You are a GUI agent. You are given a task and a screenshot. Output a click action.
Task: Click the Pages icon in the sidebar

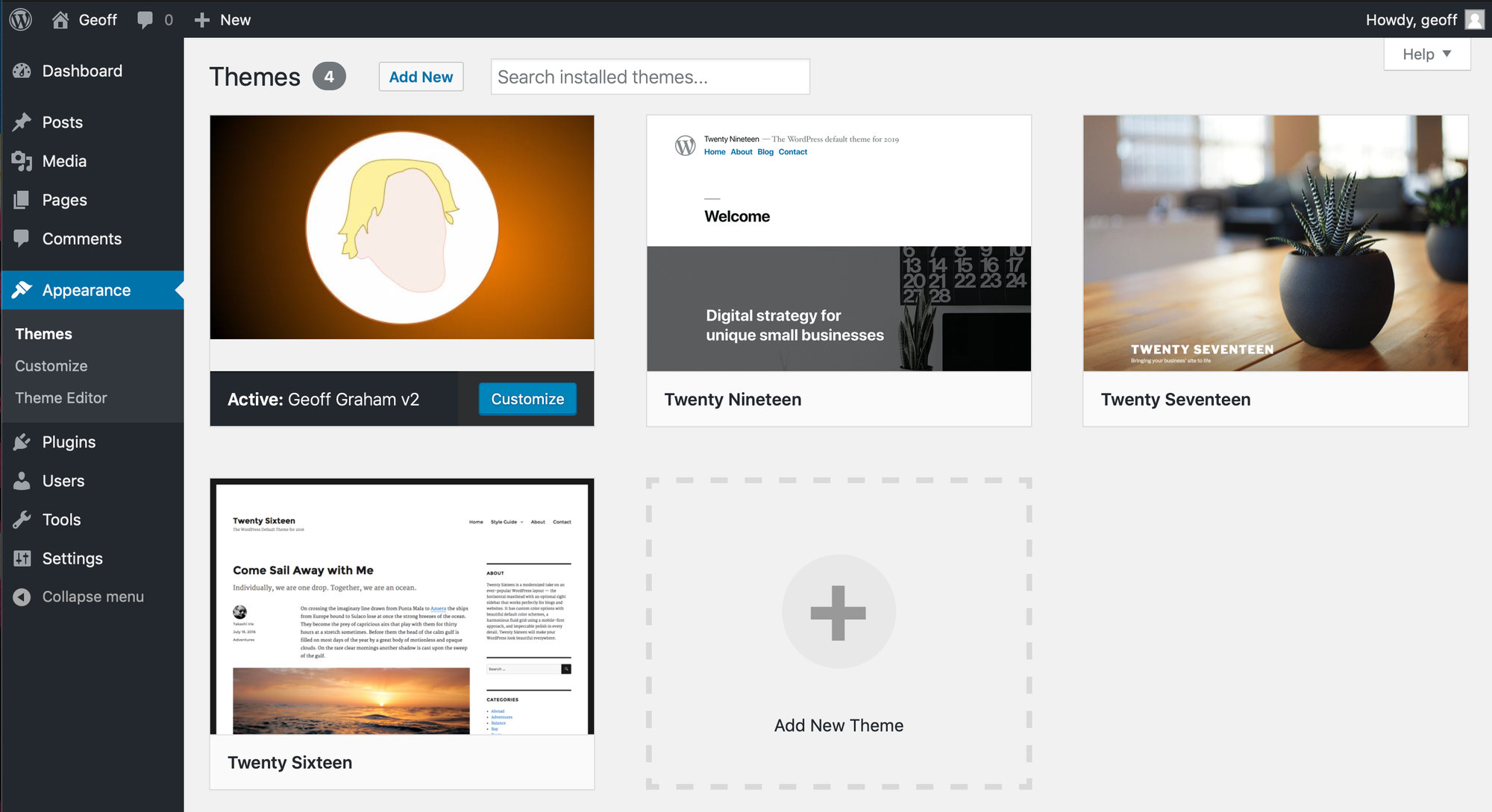pos(22,200)
